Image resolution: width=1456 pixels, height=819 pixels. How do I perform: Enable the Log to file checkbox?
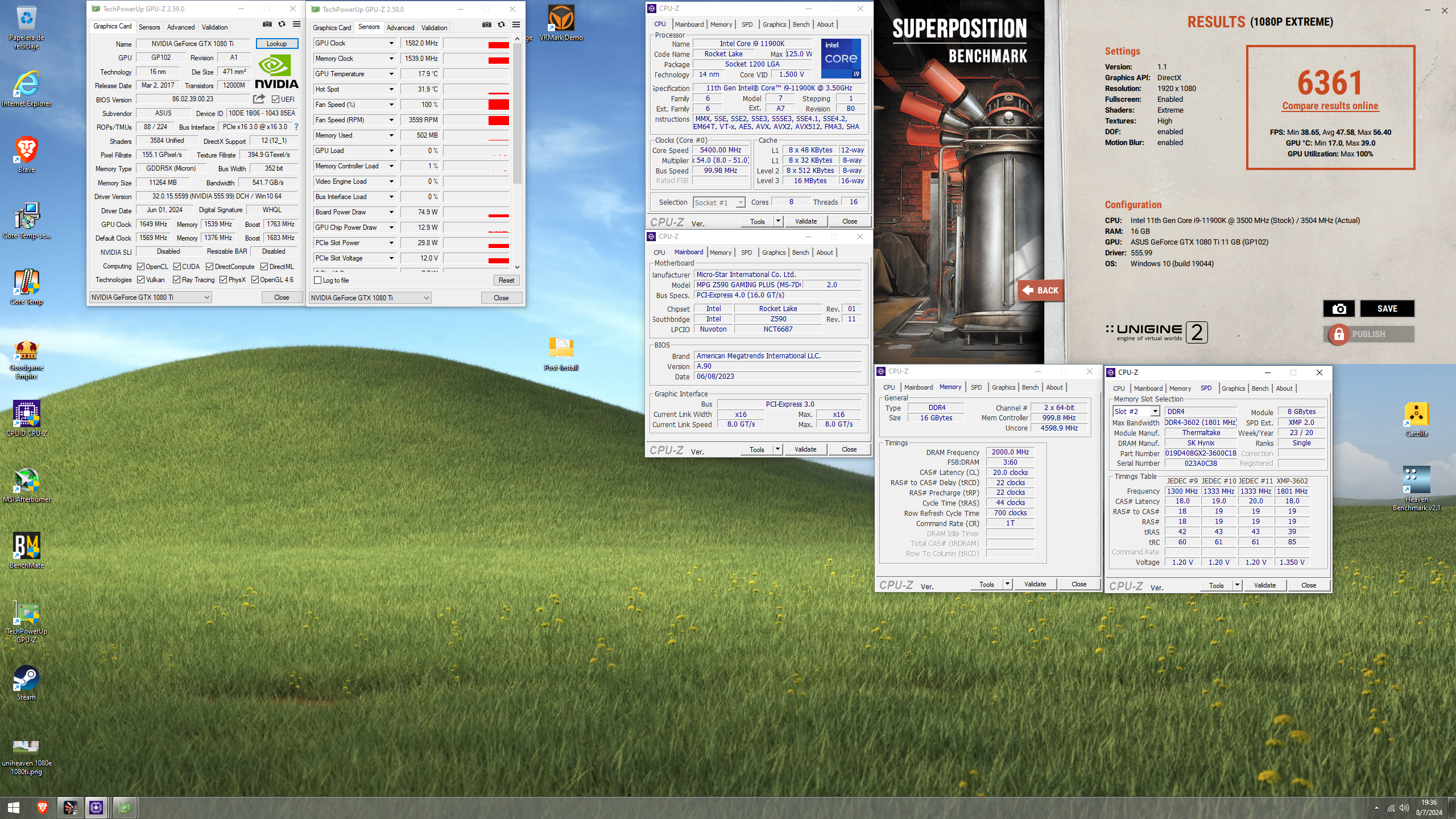coord(318,280)
